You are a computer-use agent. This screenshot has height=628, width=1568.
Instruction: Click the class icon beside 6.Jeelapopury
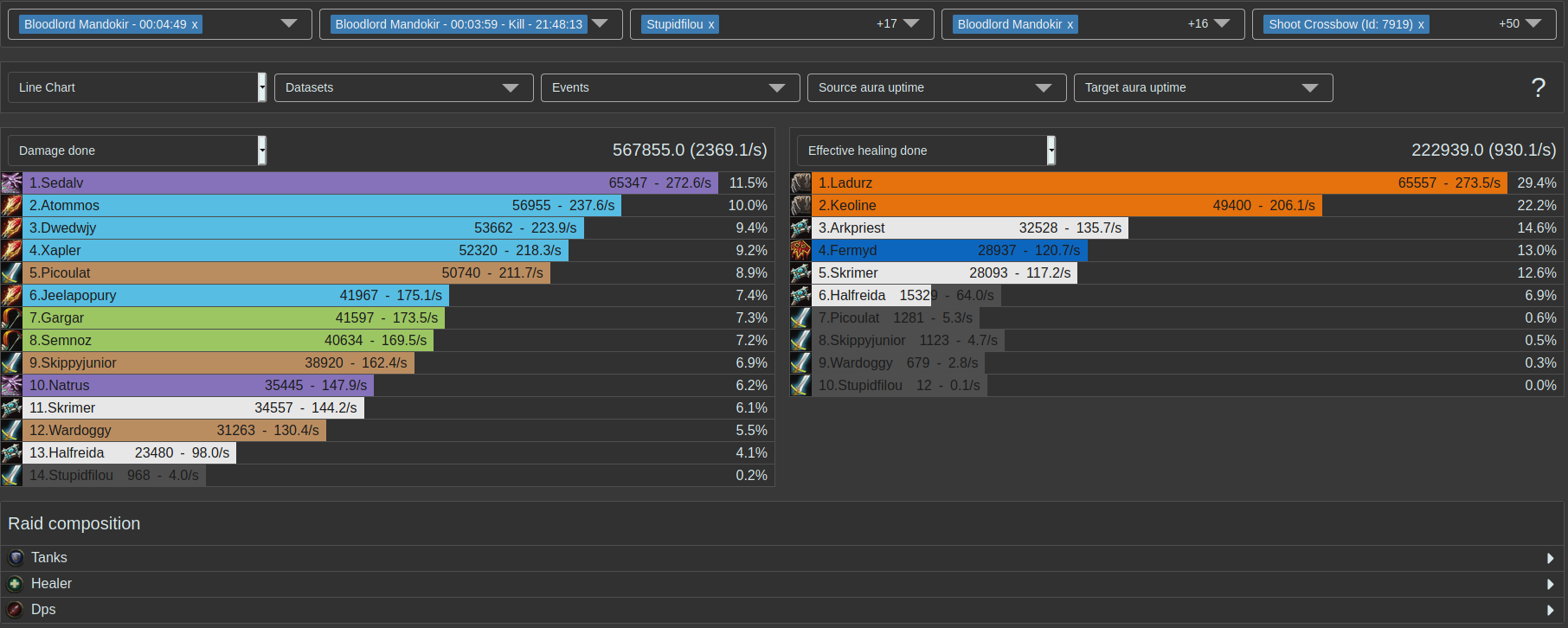(11, 295)
